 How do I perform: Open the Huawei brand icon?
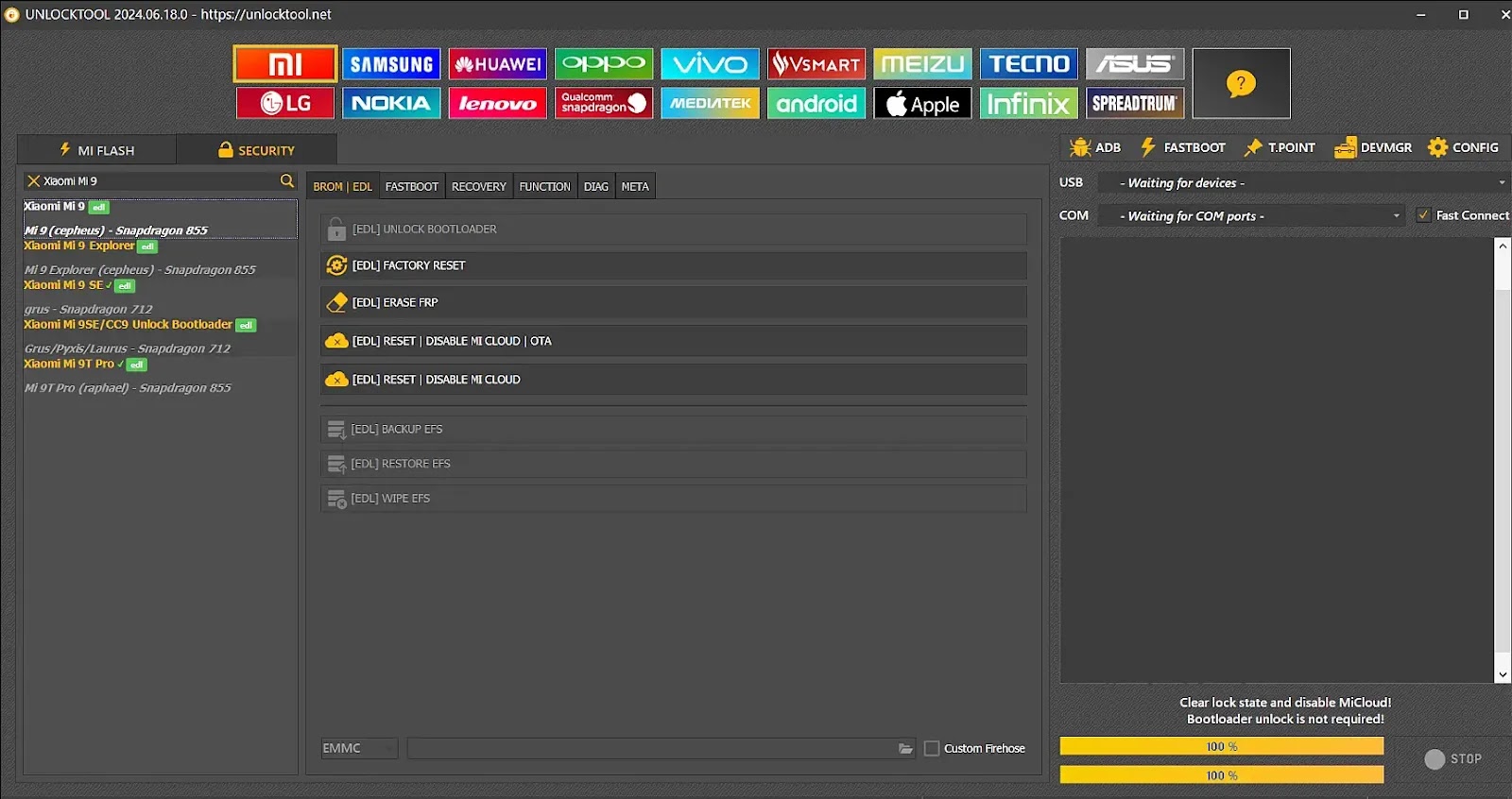[498, 64]
